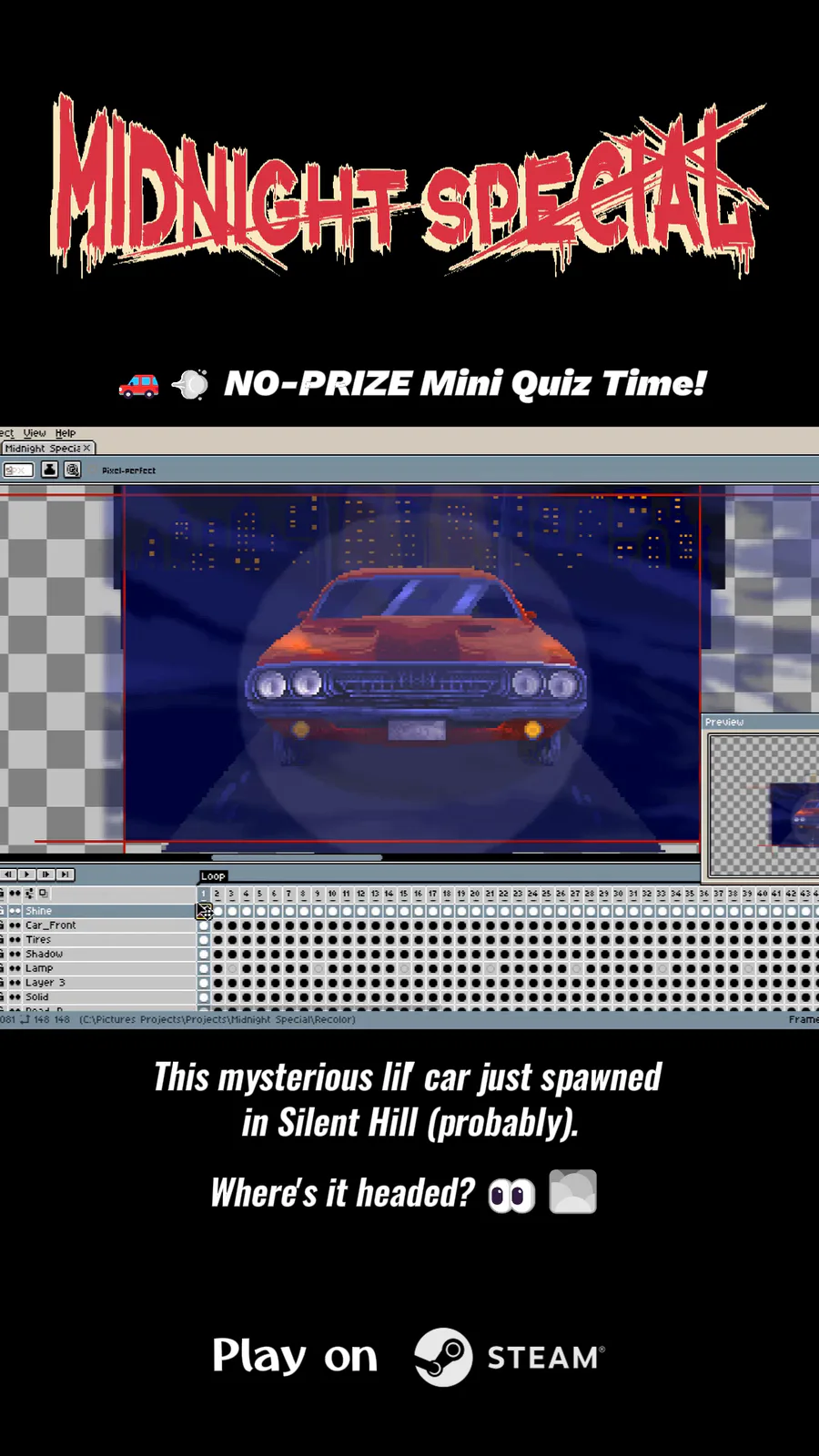Open the brush type picker icon
819x1456 pixels.
[x=49, y=470]
